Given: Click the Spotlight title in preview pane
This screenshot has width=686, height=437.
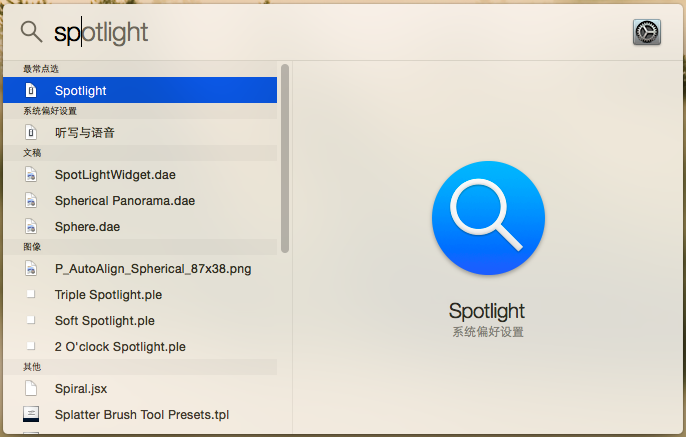Looking at the screenshot, I should pos(486,311).
